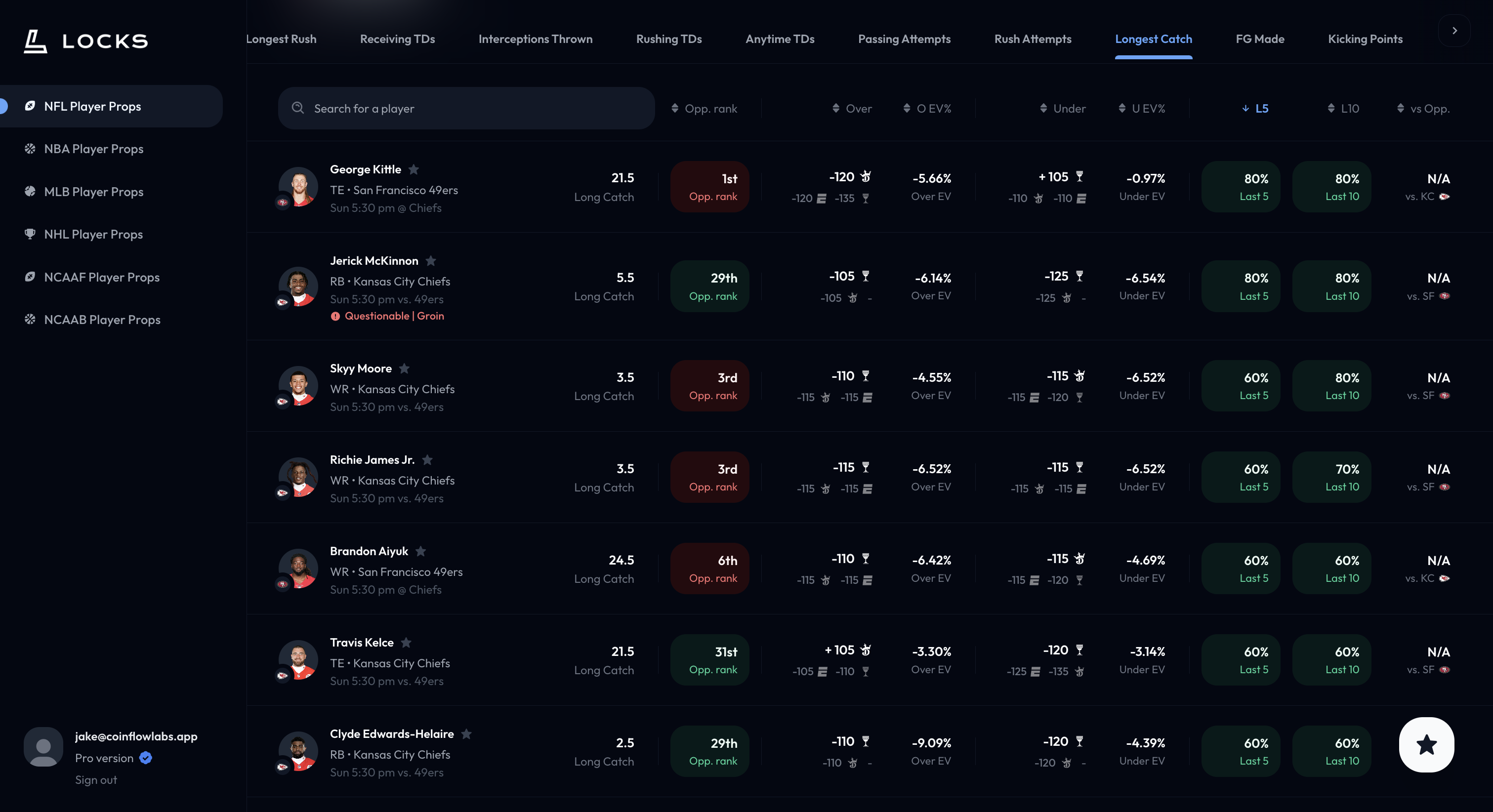Click sportsbook icon beside Kittle's -135 over
1493x812 pixels.
865,199
